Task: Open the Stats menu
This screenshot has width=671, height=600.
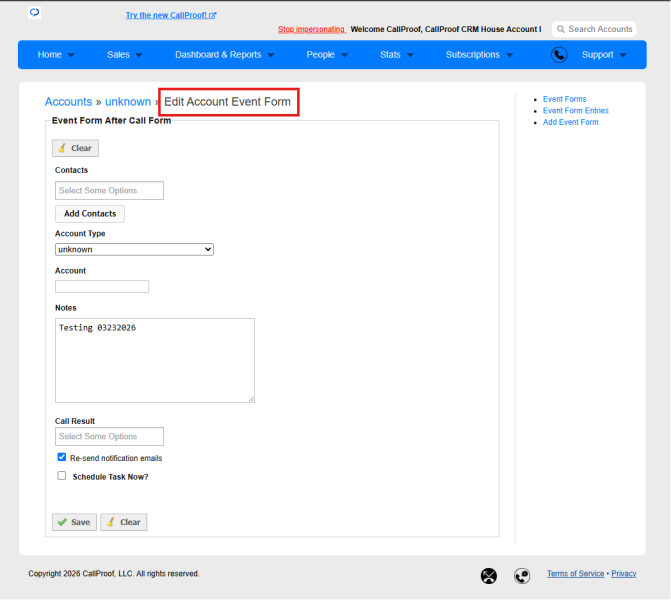Action: coord(390,55)
